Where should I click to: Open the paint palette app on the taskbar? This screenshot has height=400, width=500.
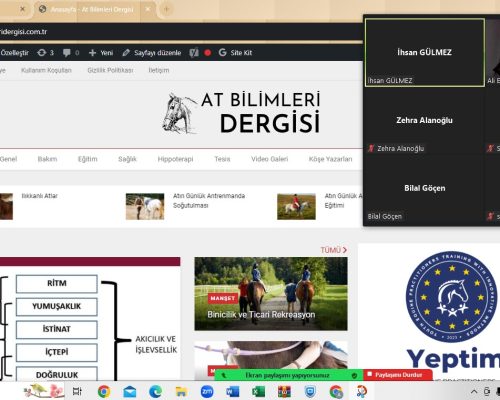pos(362,391)
